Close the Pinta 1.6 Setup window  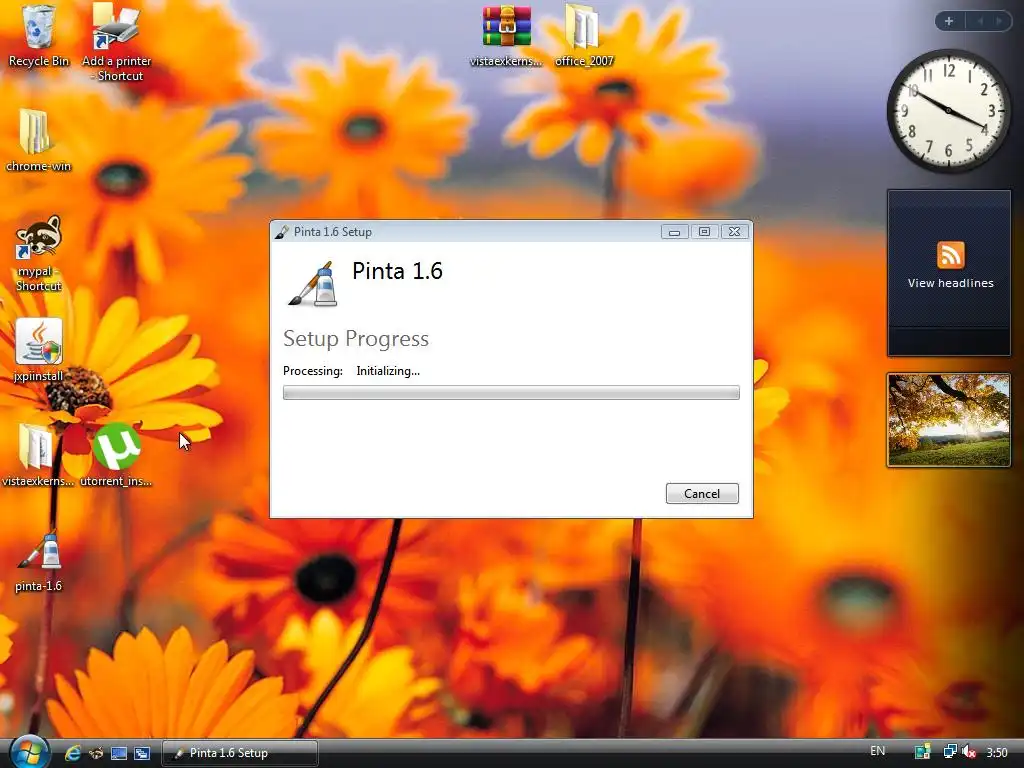tap(735, 232)
